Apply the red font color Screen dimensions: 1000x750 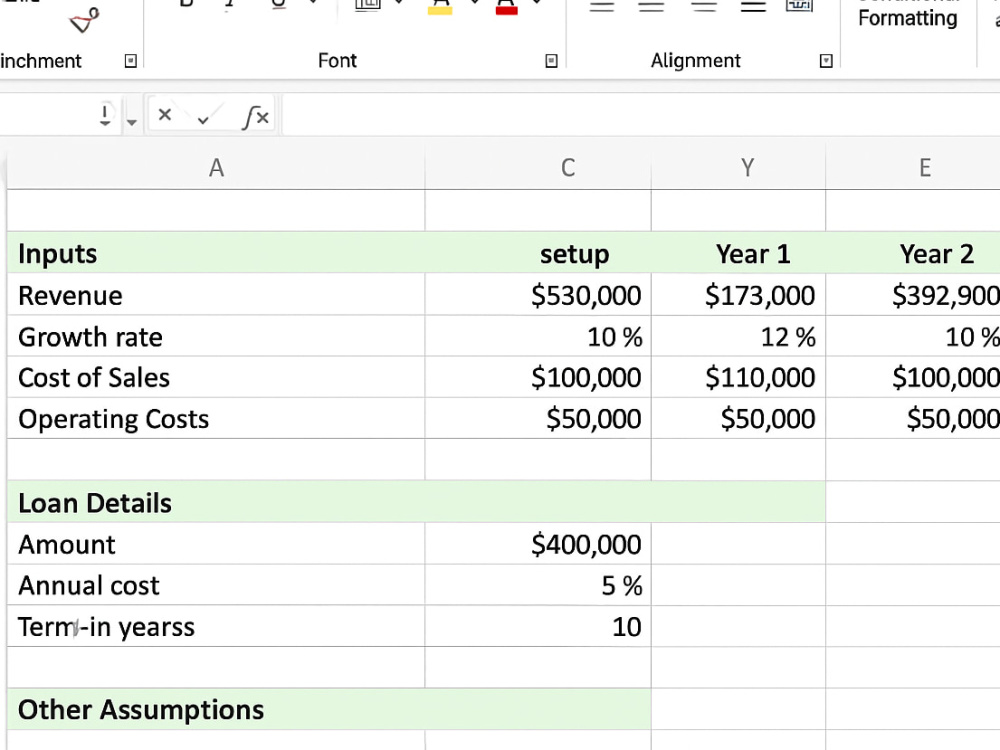click(506, 8)
